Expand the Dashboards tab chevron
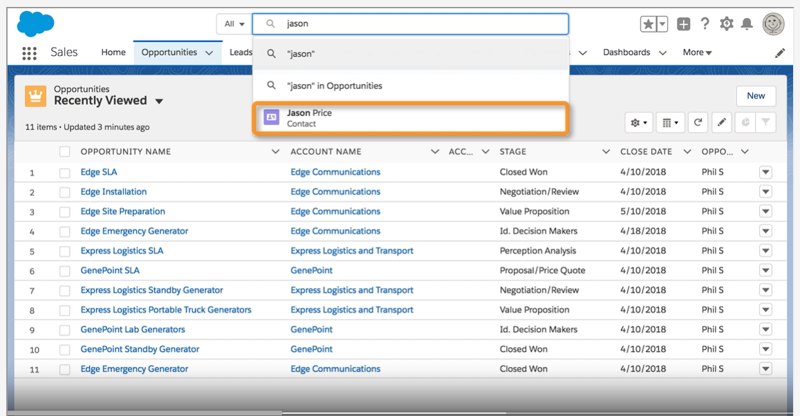 tap(662, 53)
